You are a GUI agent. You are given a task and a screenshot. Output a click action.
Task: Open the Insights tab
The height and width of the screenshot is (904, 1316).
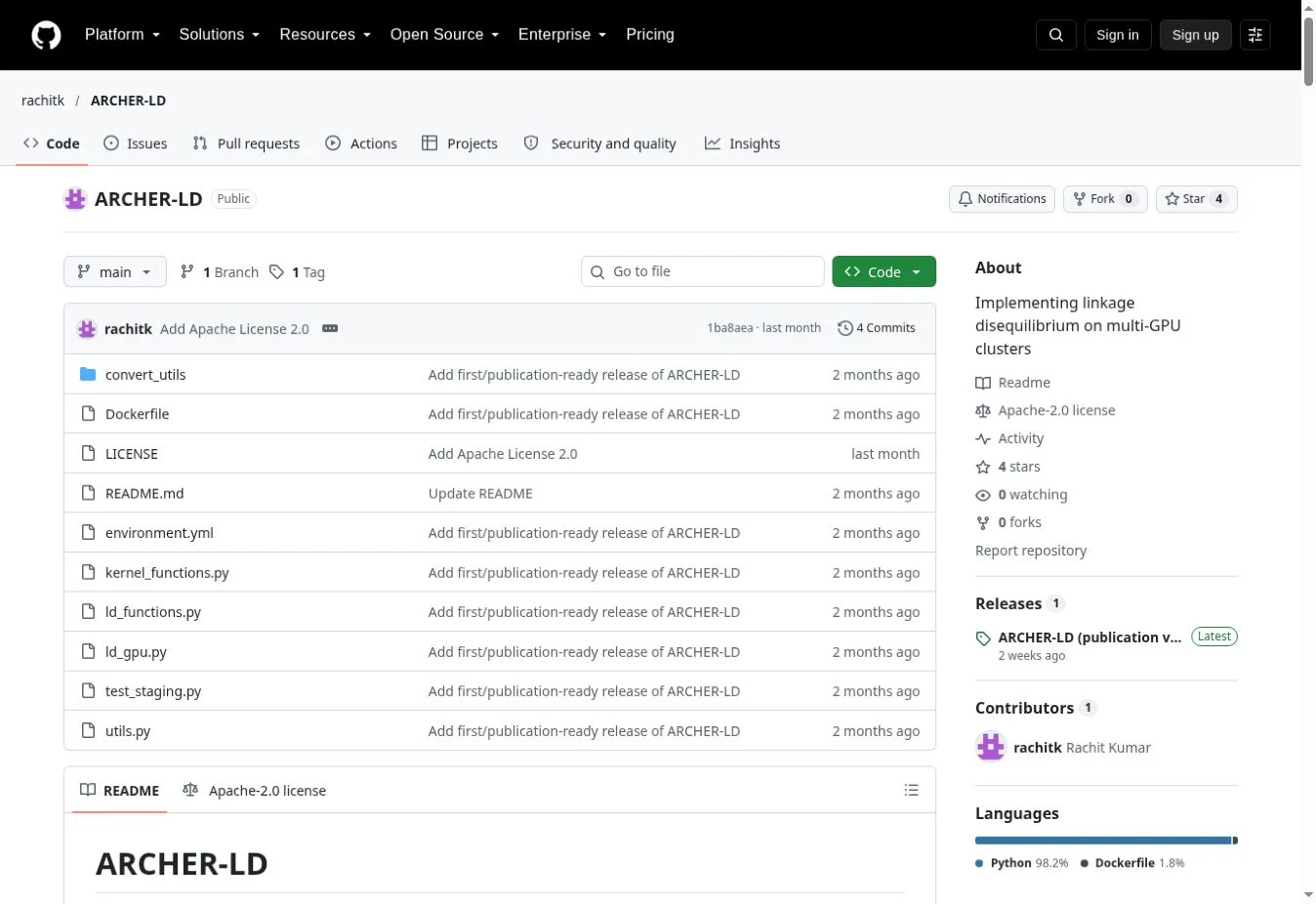(x=743, y=144)
